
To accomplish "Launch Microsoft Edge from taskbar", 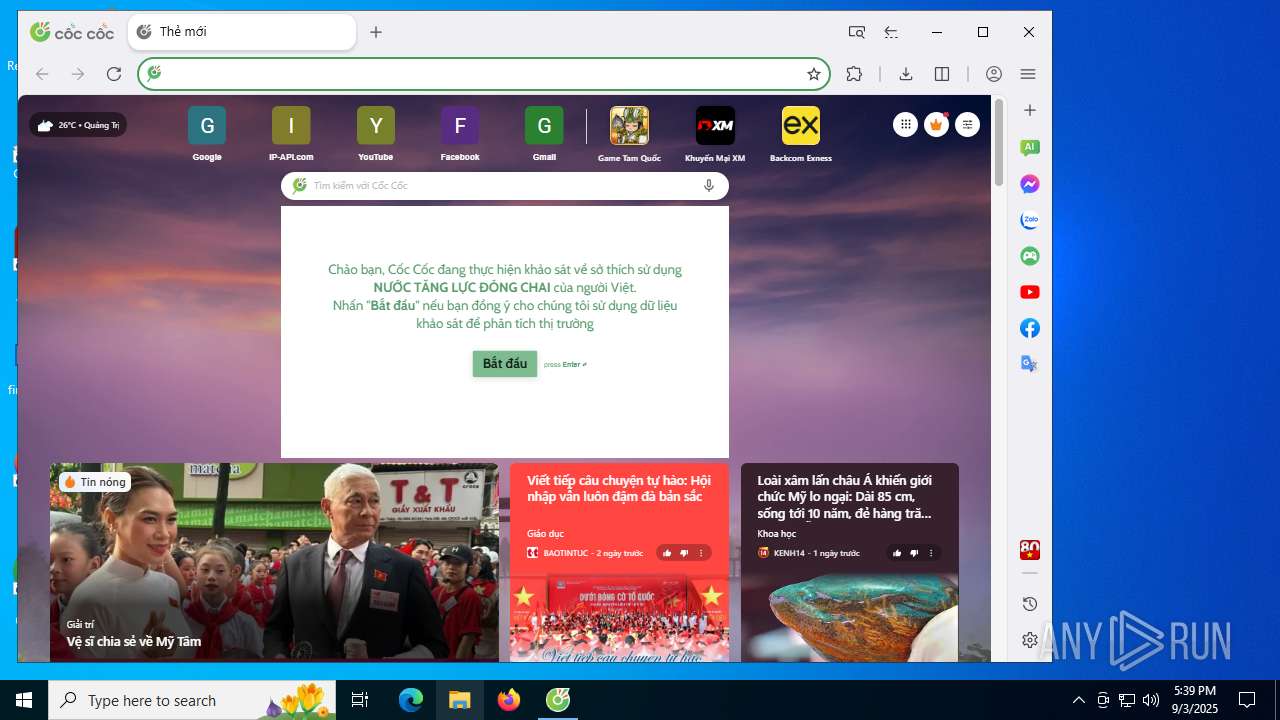I will [411, 700].
